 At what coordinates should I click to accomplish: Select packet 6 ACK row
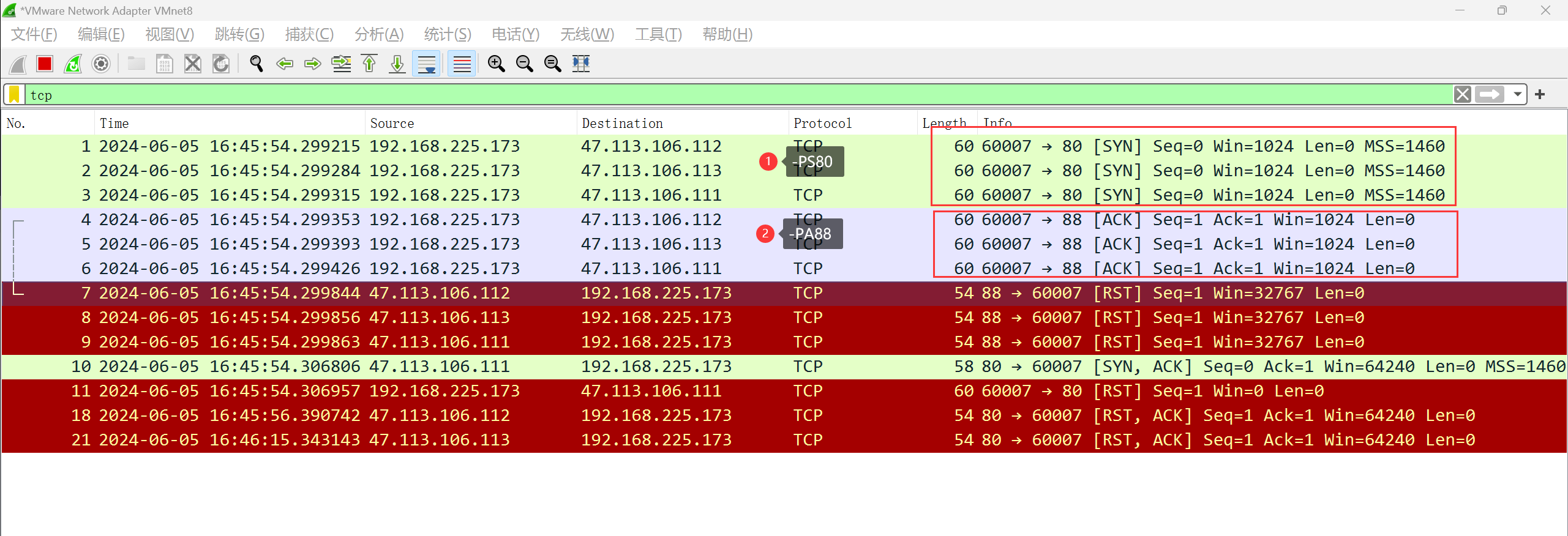(x=784, y=269)
